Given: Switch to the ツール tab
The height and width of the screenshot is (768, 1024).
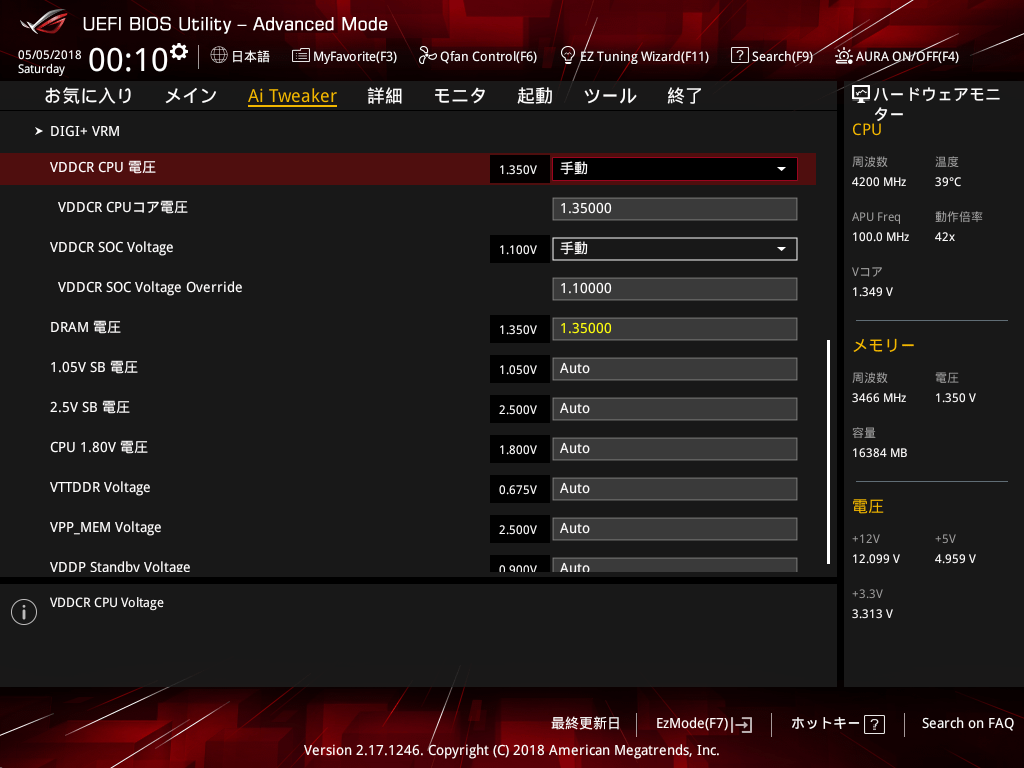Looking at the screenshot, I should (x=610, y=96).
